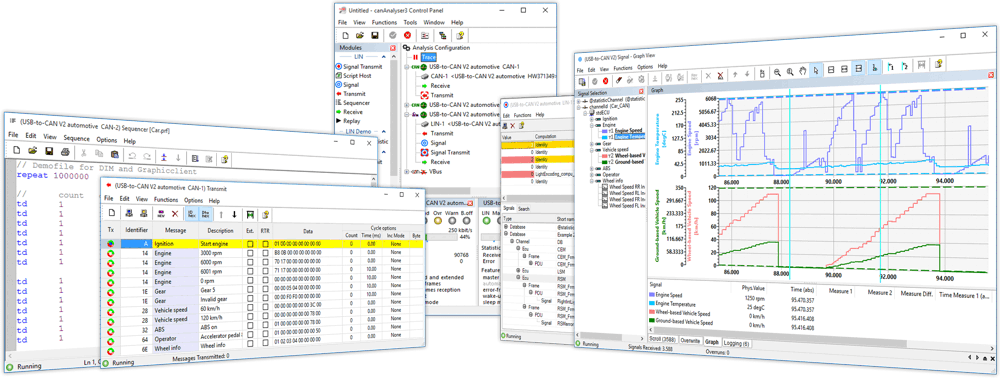Click move up arrow in Transmit toolbar

point(221,215)
